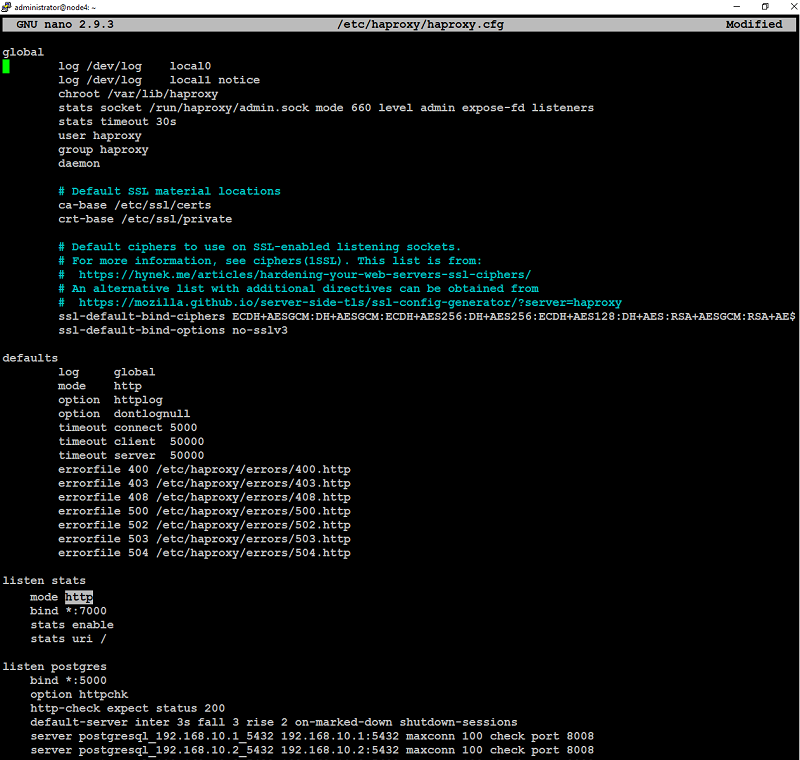800x760 pixels.
Task: Click the 'stats socket /run/haproxy/admin.sock' line
Action: (326, 108)
